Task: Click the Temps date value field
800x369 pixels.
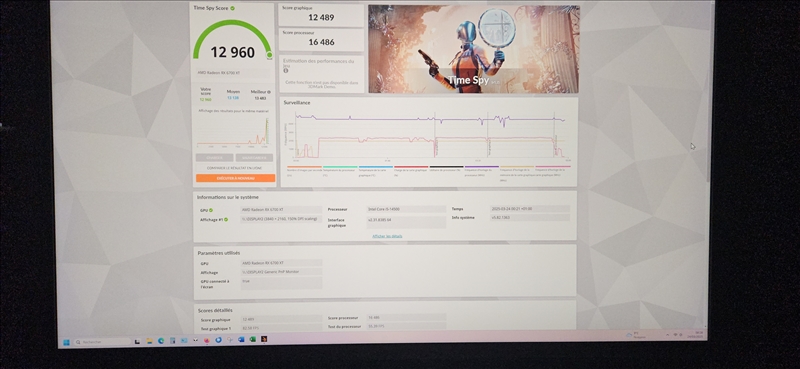Action: [530, 209]
